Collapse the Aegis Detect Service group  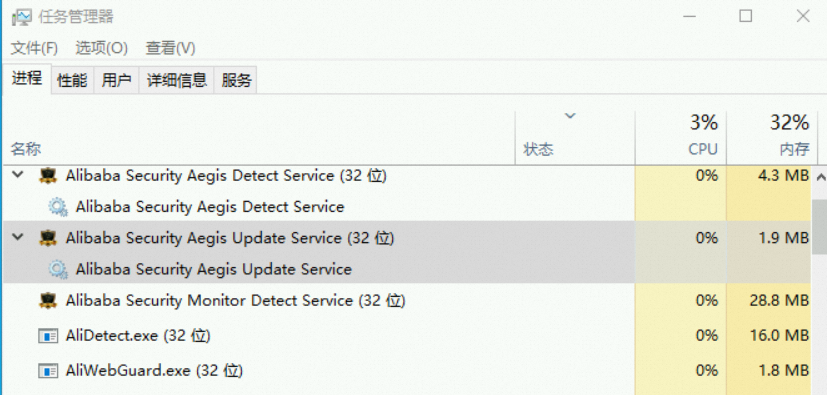(x=18, y=175)
